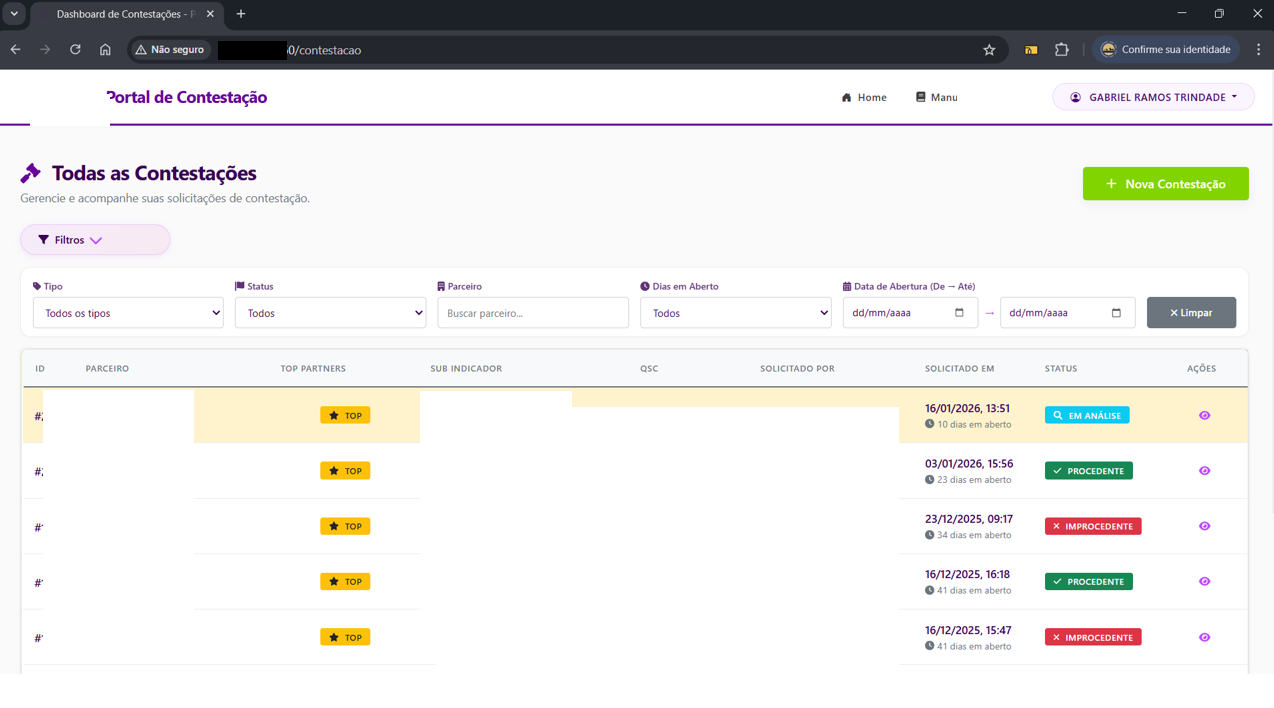Open the Dias em Aberto dropdown
This screenshot has width=1274, height=708.
point(735,312)
